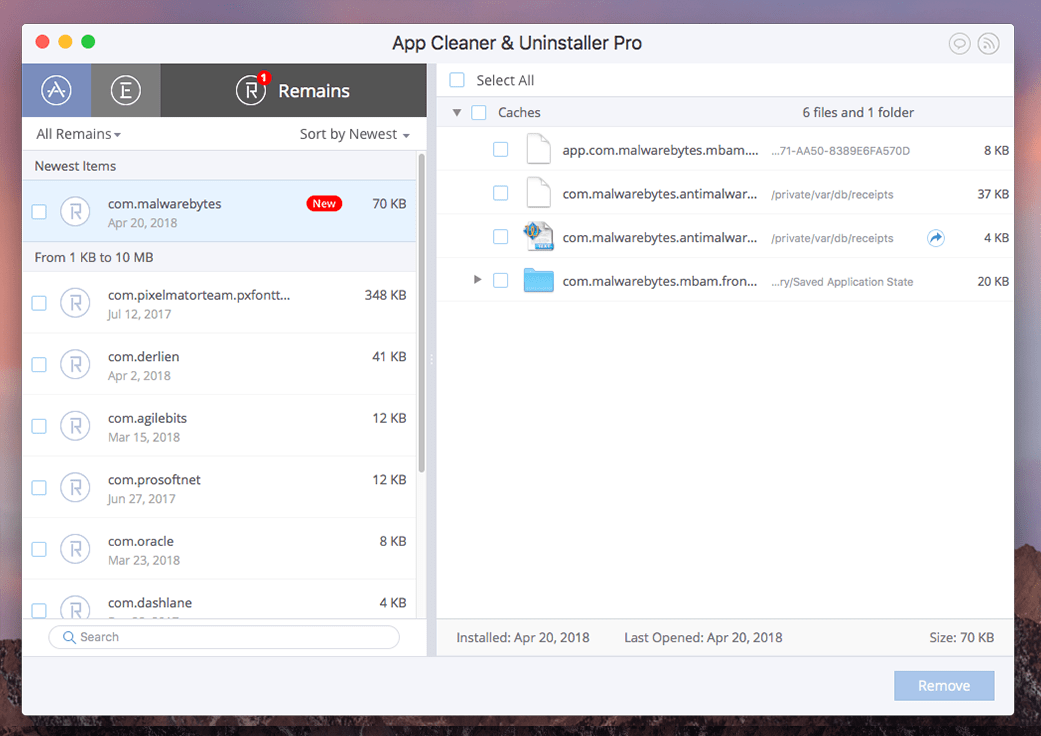The width and height of the screenshot is (1041, 736).
Task: Expand the com.malwarebytes.mbam.fron folder
Action: click(477, 280)
